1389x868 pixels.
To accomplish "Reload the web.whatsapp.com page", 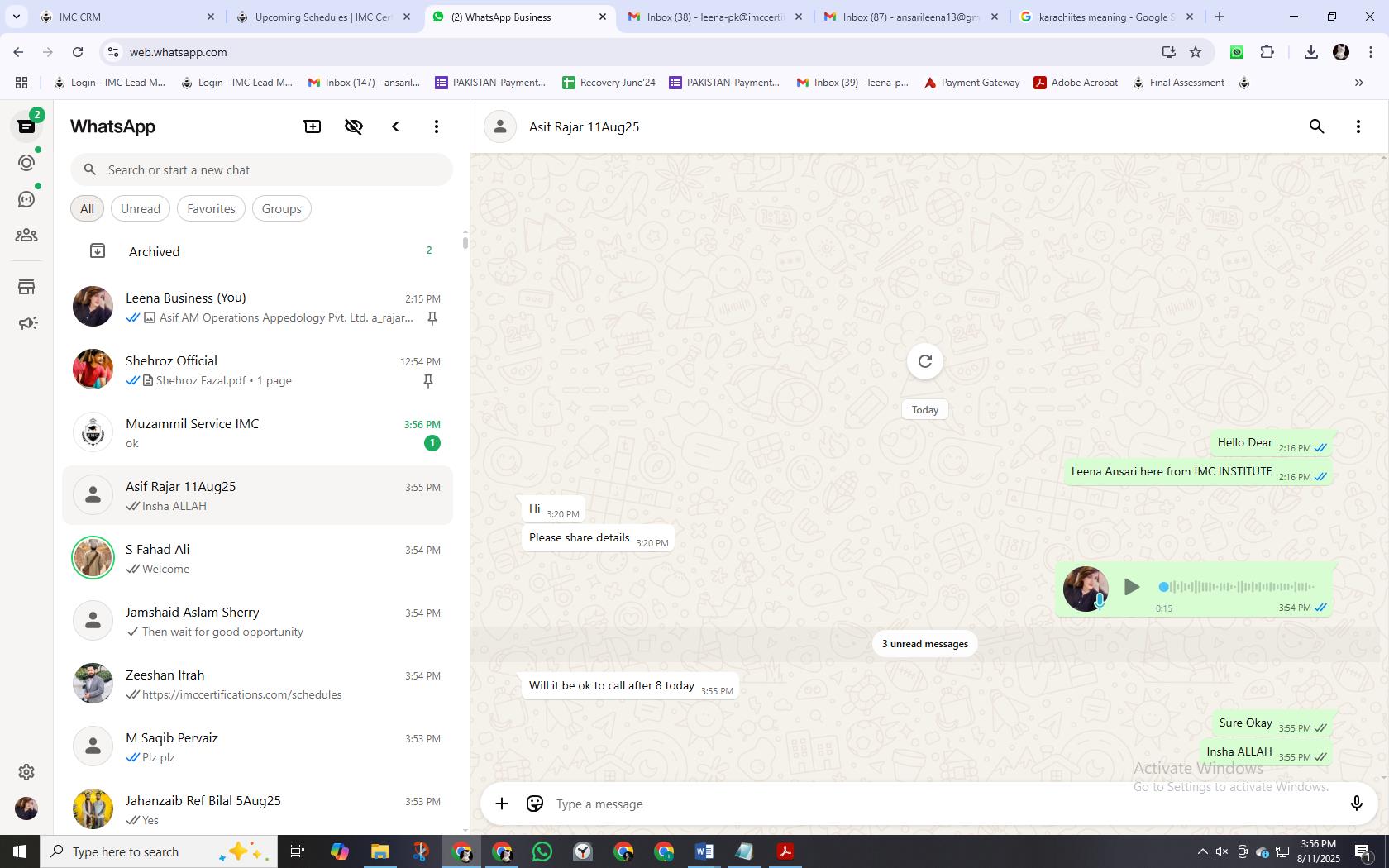I will point(78,52).
